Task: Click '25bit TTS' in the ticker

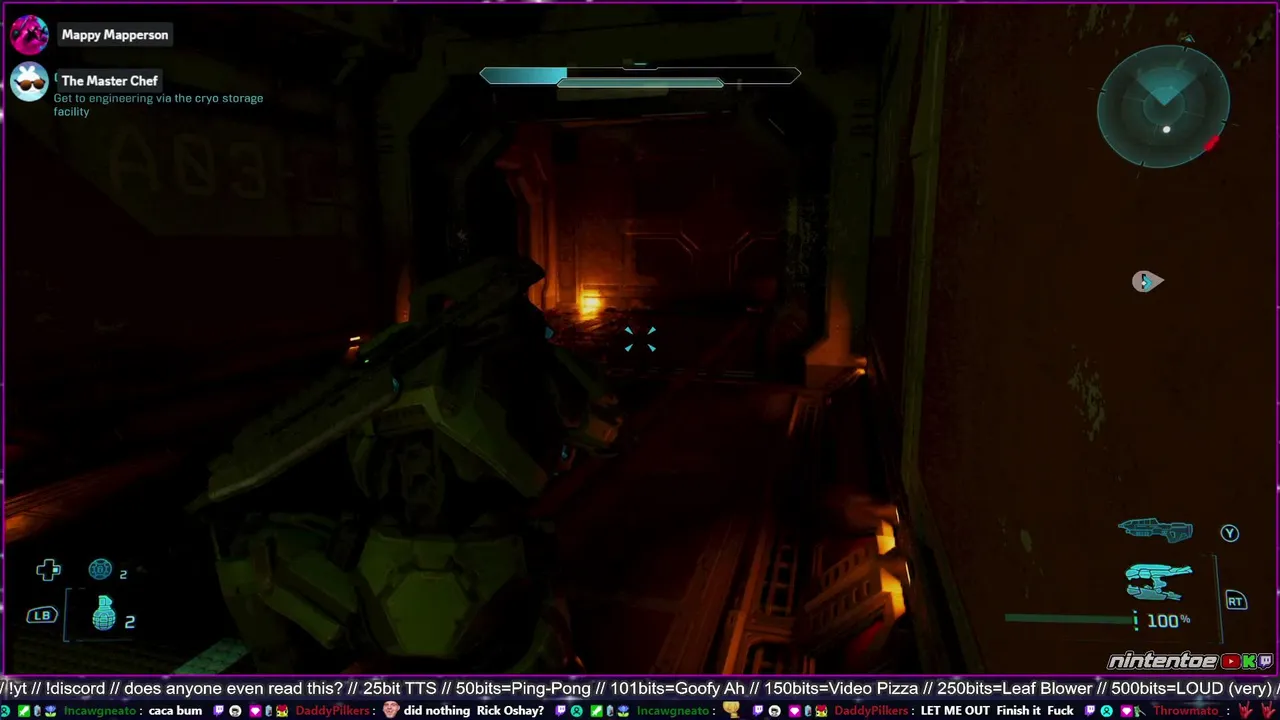Action: pyautogui.click(x=400, y=688)
